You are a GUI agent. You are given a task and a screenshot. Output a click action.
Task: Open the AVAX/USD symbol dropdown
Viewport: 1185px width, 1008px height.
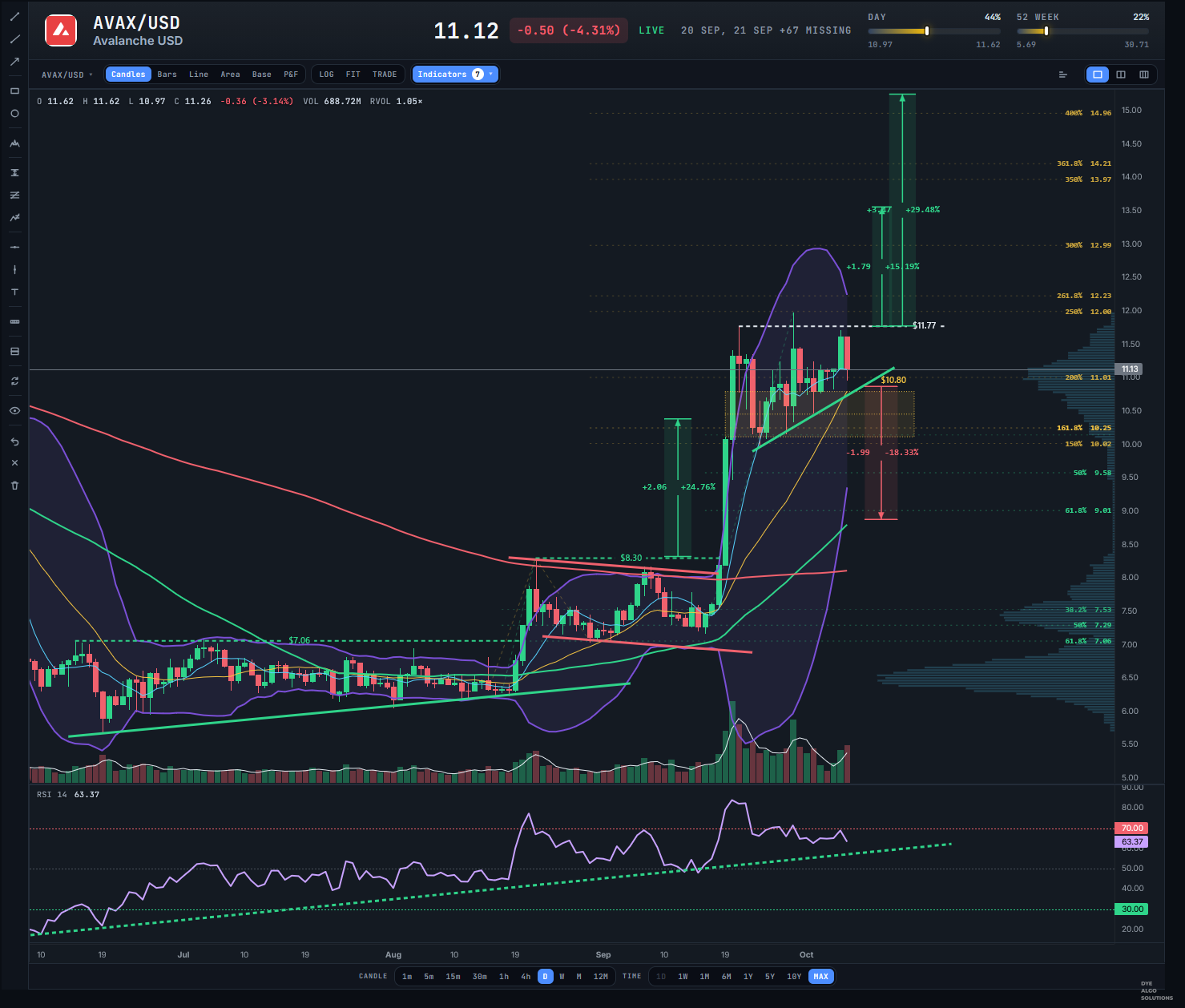[67, 75]
